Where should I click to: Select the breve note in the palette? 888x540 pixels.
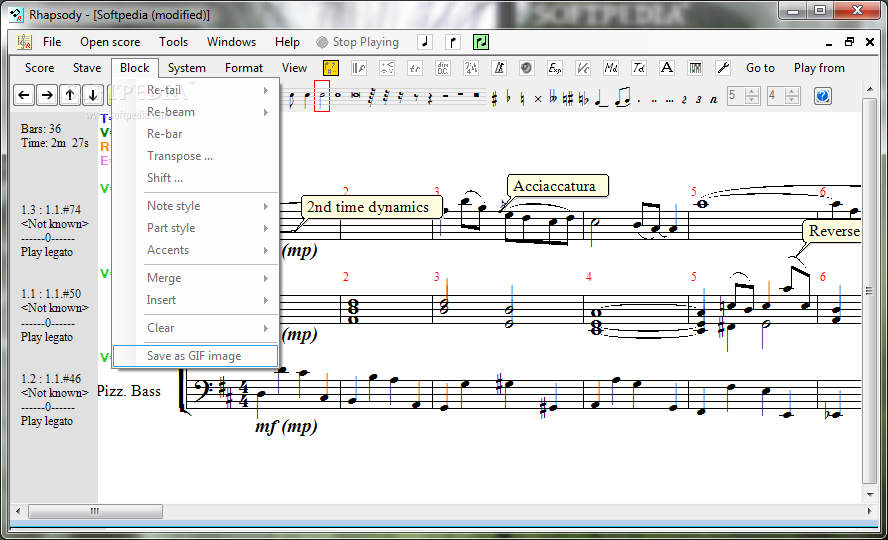[x=356, y=95]
